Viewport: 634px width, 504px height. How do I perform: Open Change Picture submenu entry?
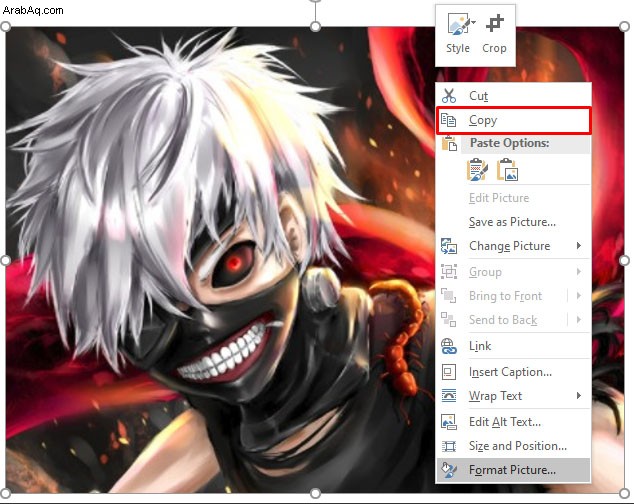pos(513,246)
